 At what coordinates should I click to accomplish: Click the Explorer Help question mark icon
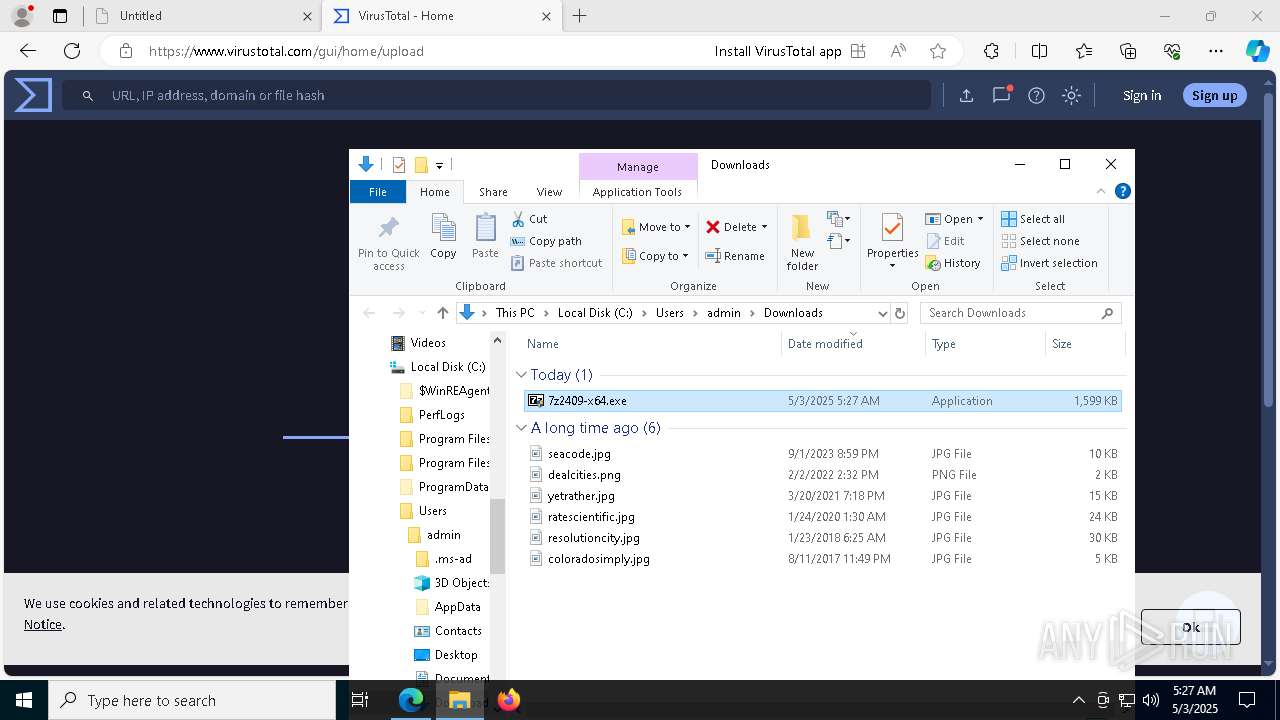point(1123,191)
